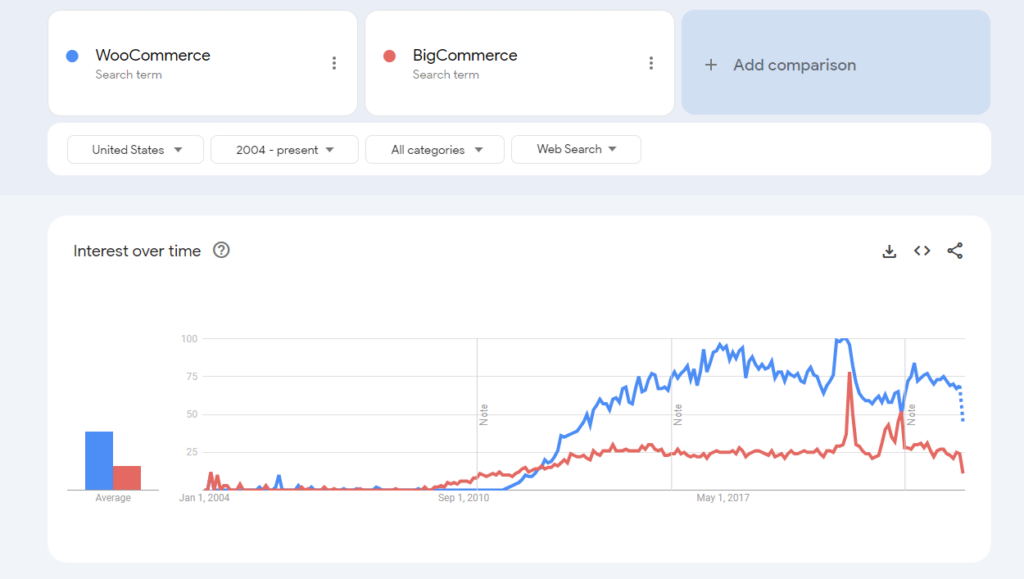Open the help icon beside Interest over time
The height and width of the screenshot is (579, 1024).
(219, 251)
